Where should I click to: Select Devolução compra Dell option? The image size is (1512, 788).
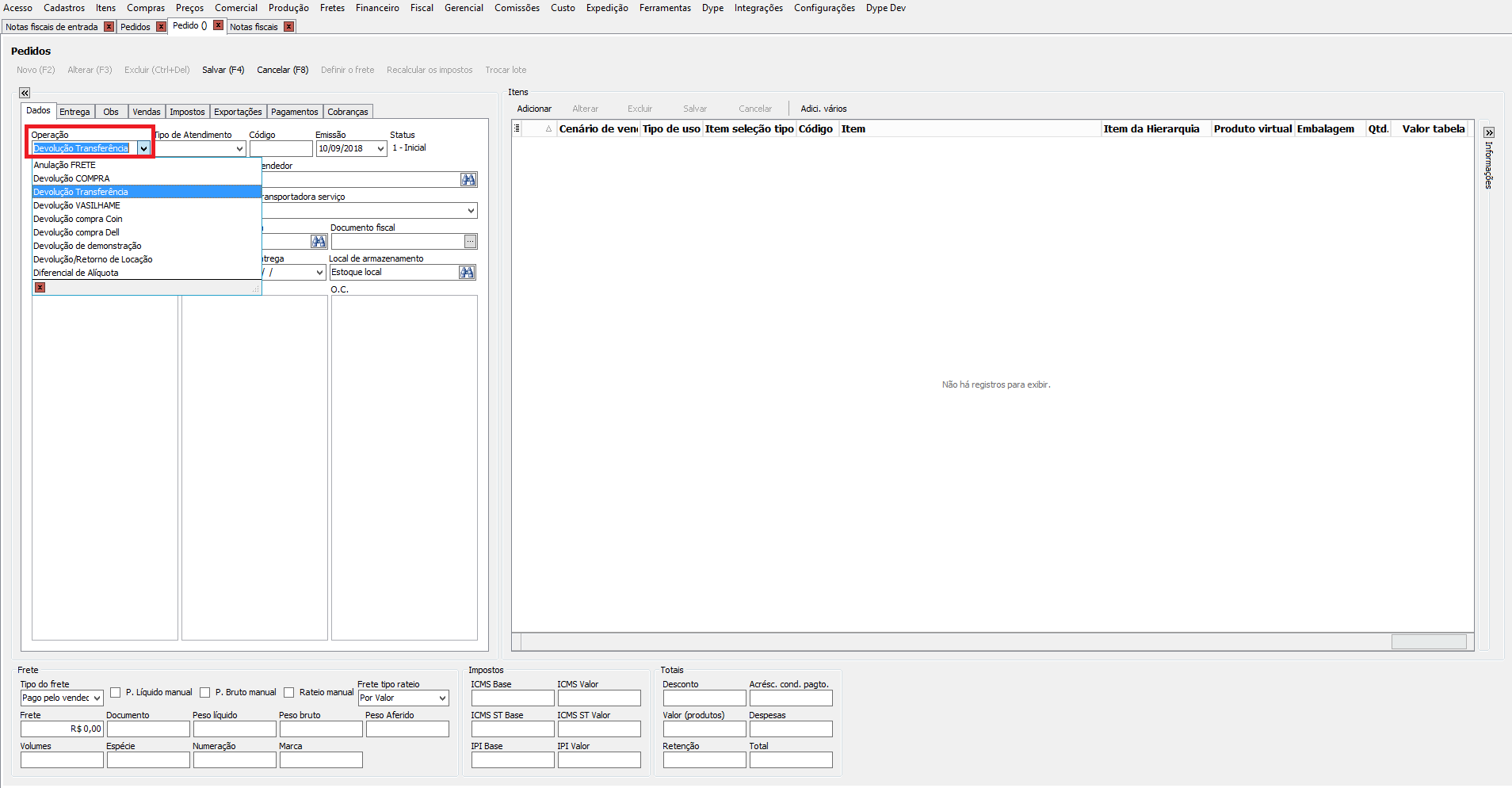pyautogui.click(x=147, y=232)
